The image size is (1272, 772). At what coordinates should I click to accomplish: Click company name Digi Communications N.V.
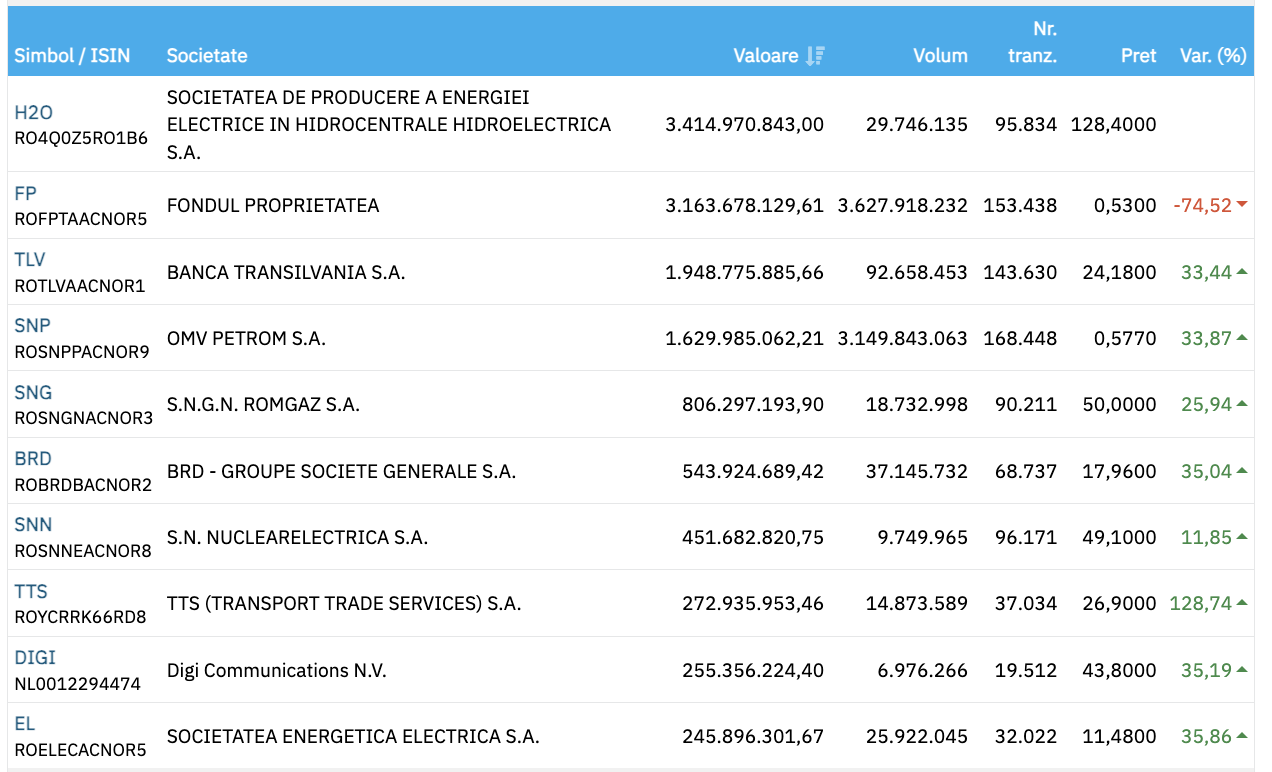pyautogui.click(x=277, y=670)
